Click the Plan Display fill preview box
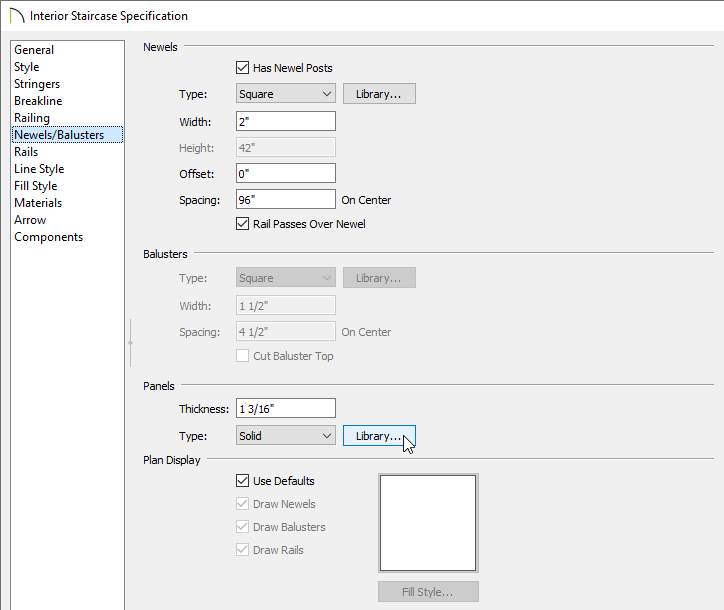The width and height of the screenshot is (724, 610). click(428, 523)
